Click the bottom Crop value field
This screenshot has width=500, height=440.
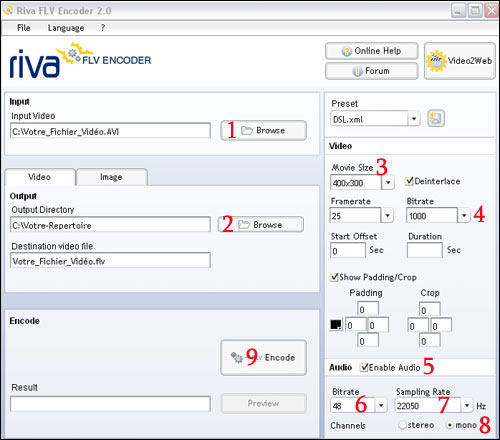point(430,340)
